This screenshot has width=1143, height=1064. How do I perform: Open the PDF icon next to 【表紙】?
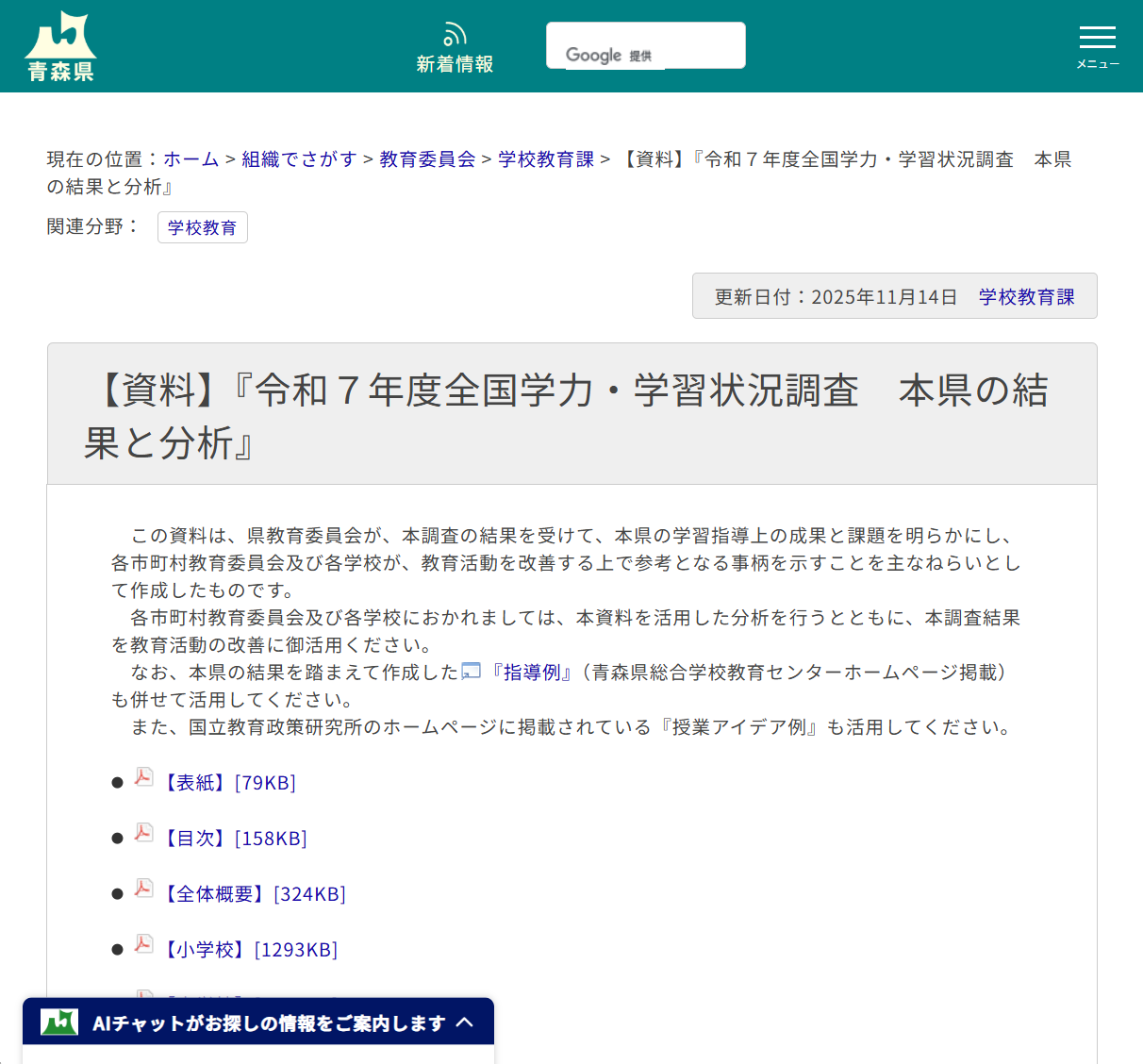point(143,777)
